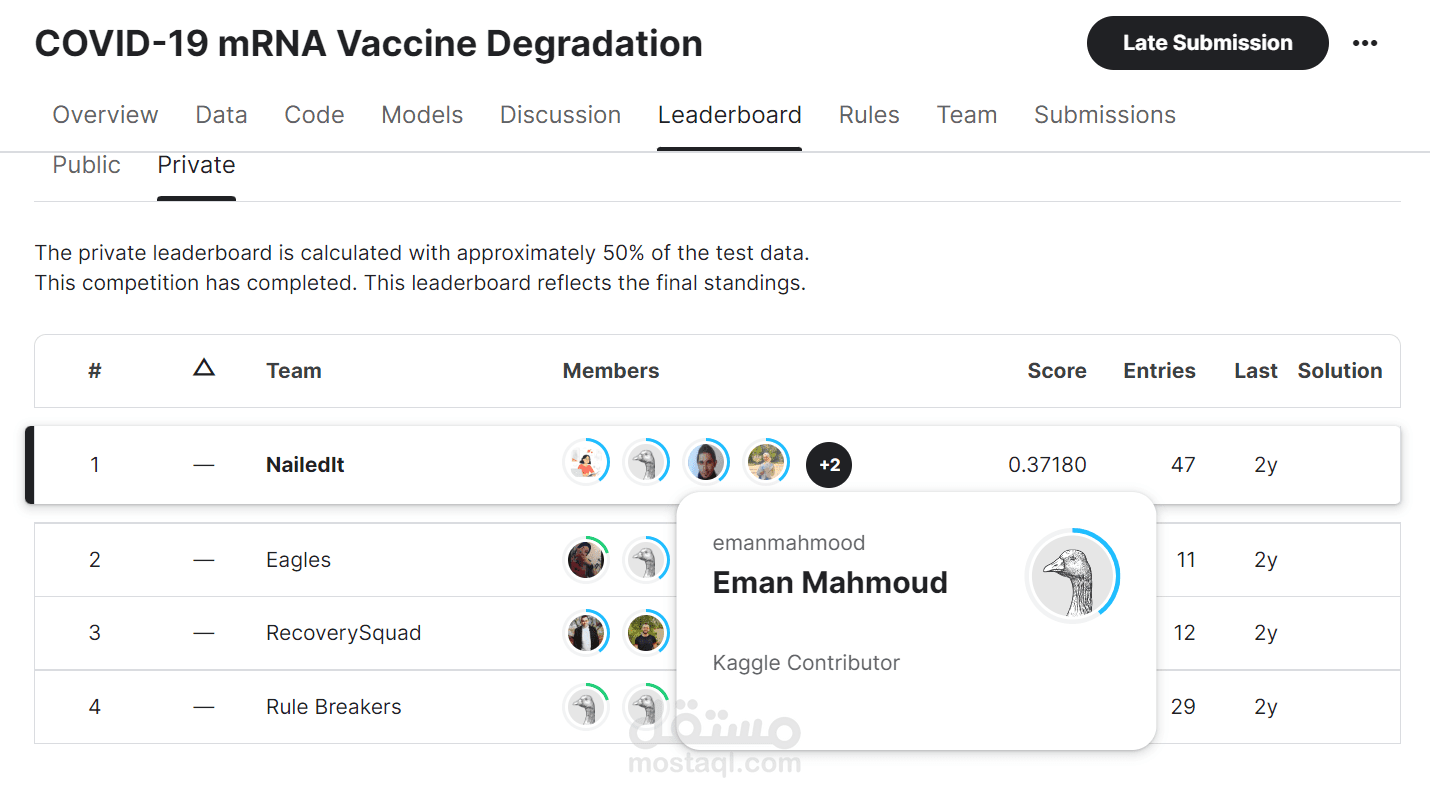
Task: Open the three-dot competition options menu
Action: (1365, 42)
